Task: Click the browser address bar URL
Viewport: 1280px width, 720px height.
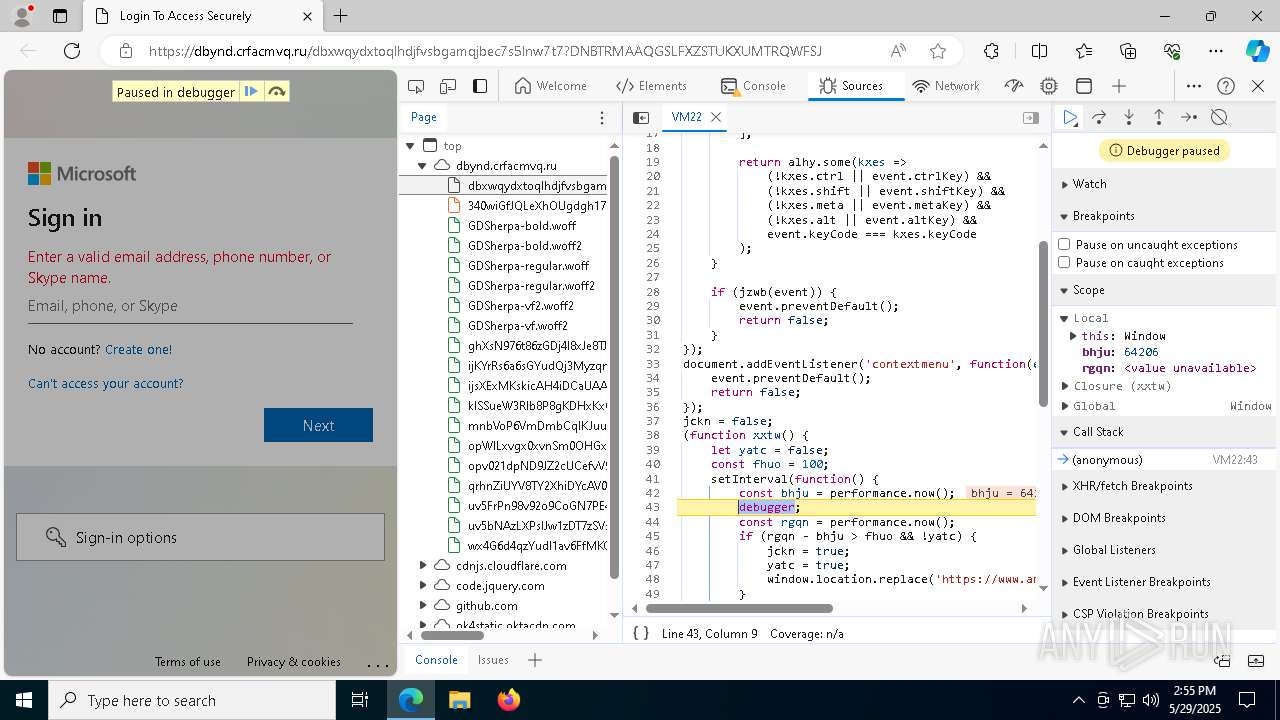Action: (x=485, y=51)
